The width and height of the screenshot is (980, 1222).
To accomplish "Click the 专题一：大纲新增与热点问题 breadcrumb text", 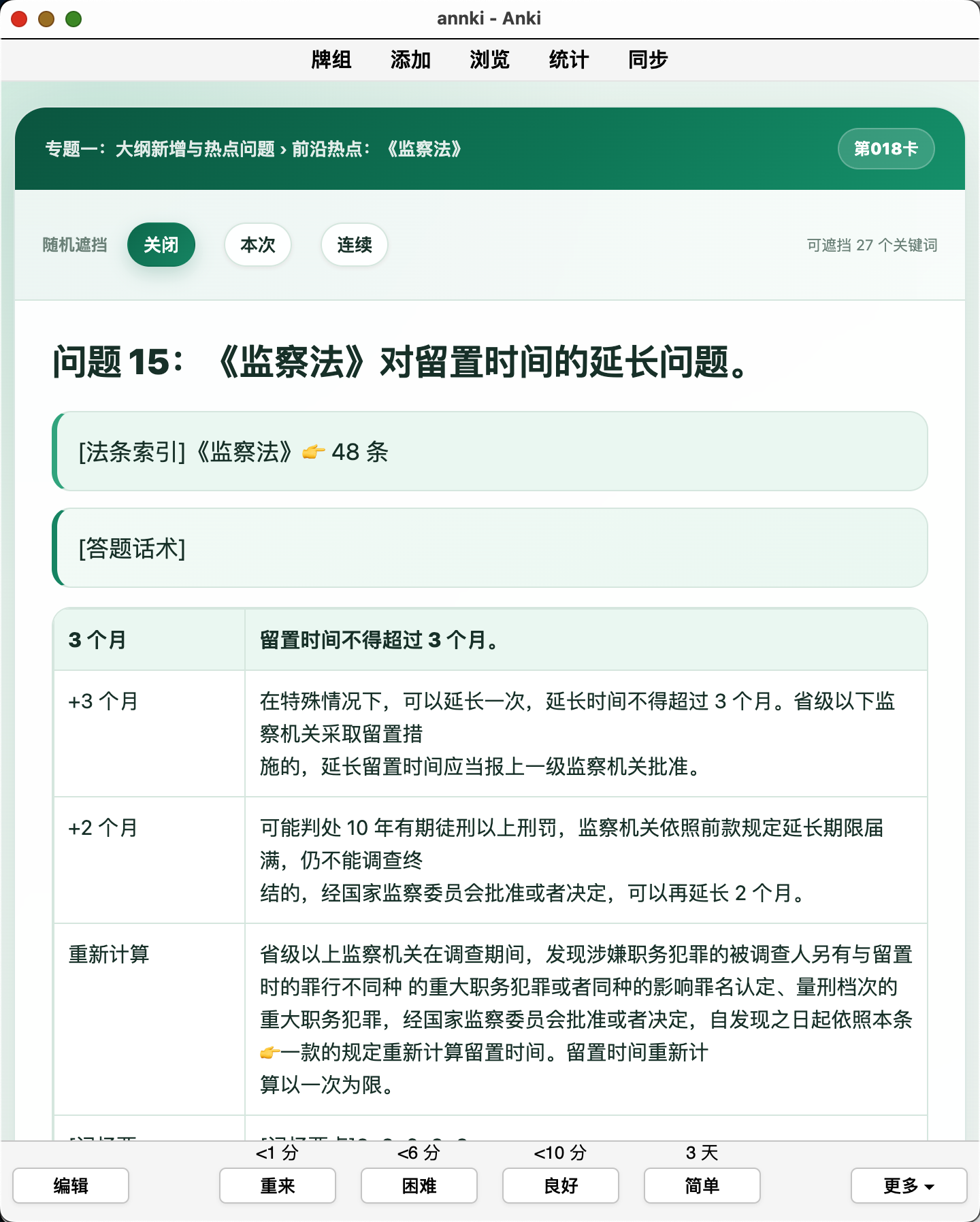I will click(x=160, y=148).
